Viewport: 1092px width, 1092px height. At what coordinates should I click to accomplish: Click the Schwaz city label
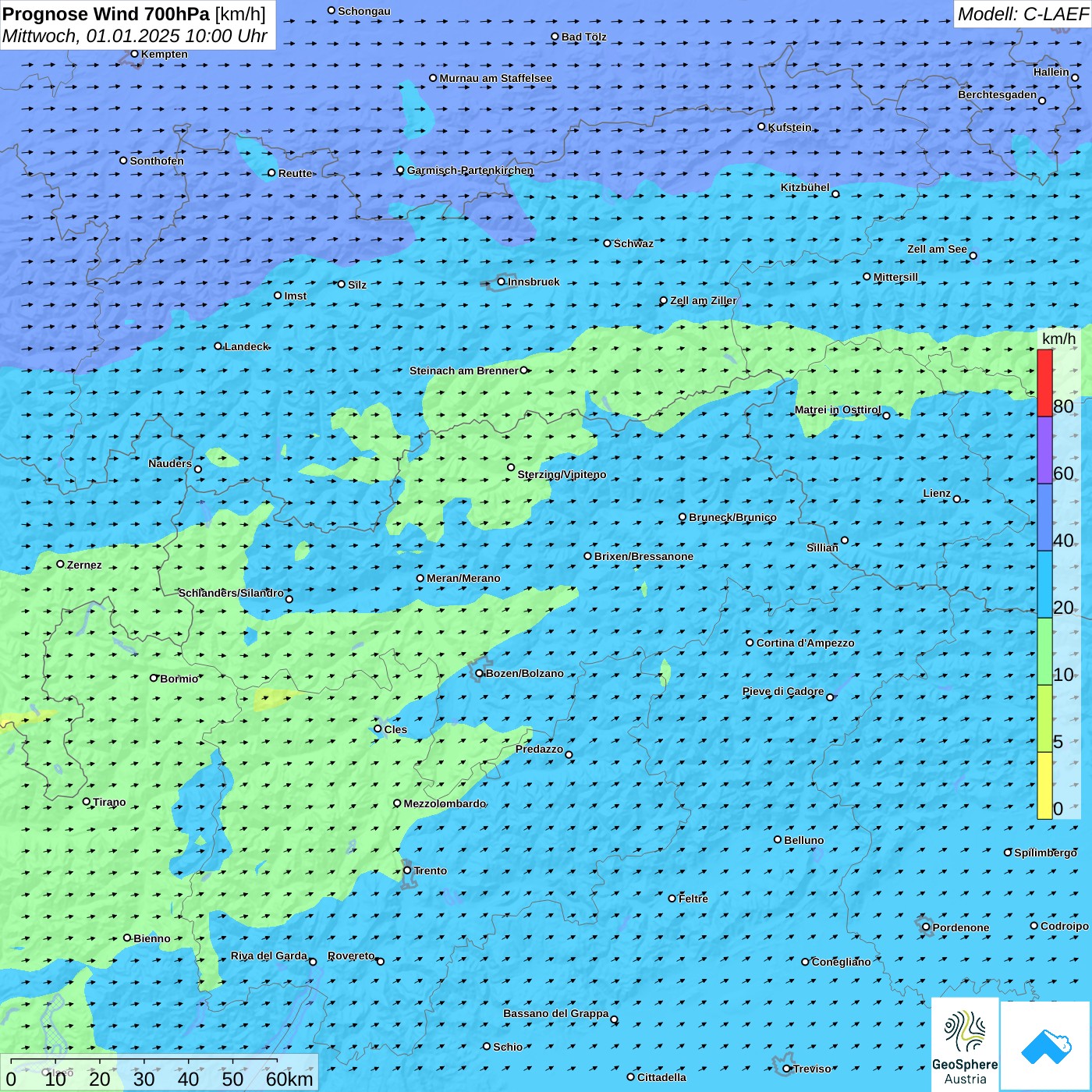pyautogui.click(x=633, y=243)
